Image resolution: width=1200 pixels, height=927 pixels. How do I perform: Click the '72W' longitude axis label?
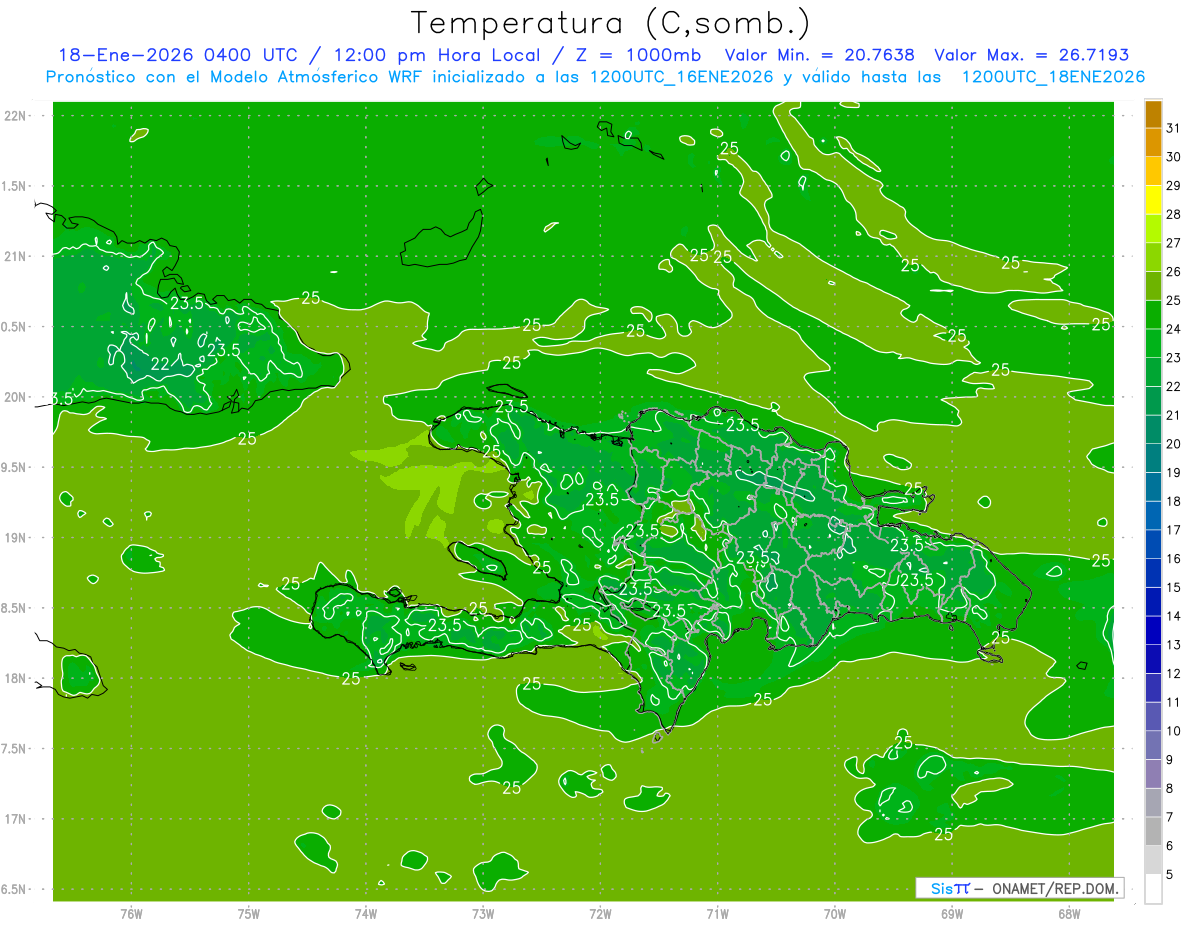coord(600,913)
